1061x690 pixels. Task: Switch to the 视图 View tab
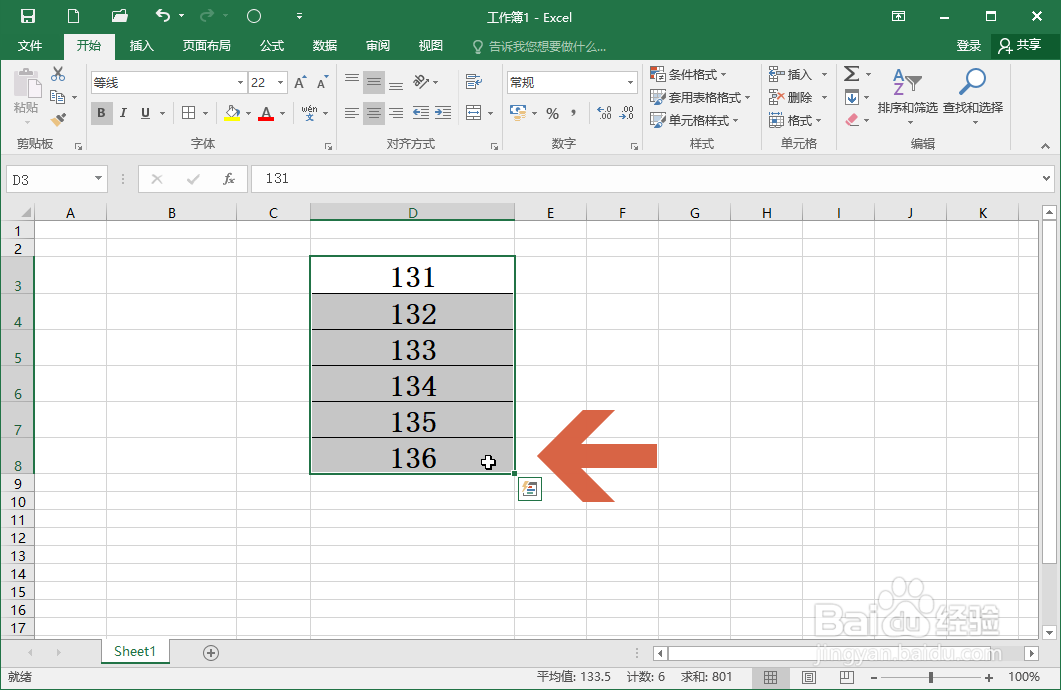(430, 45)
